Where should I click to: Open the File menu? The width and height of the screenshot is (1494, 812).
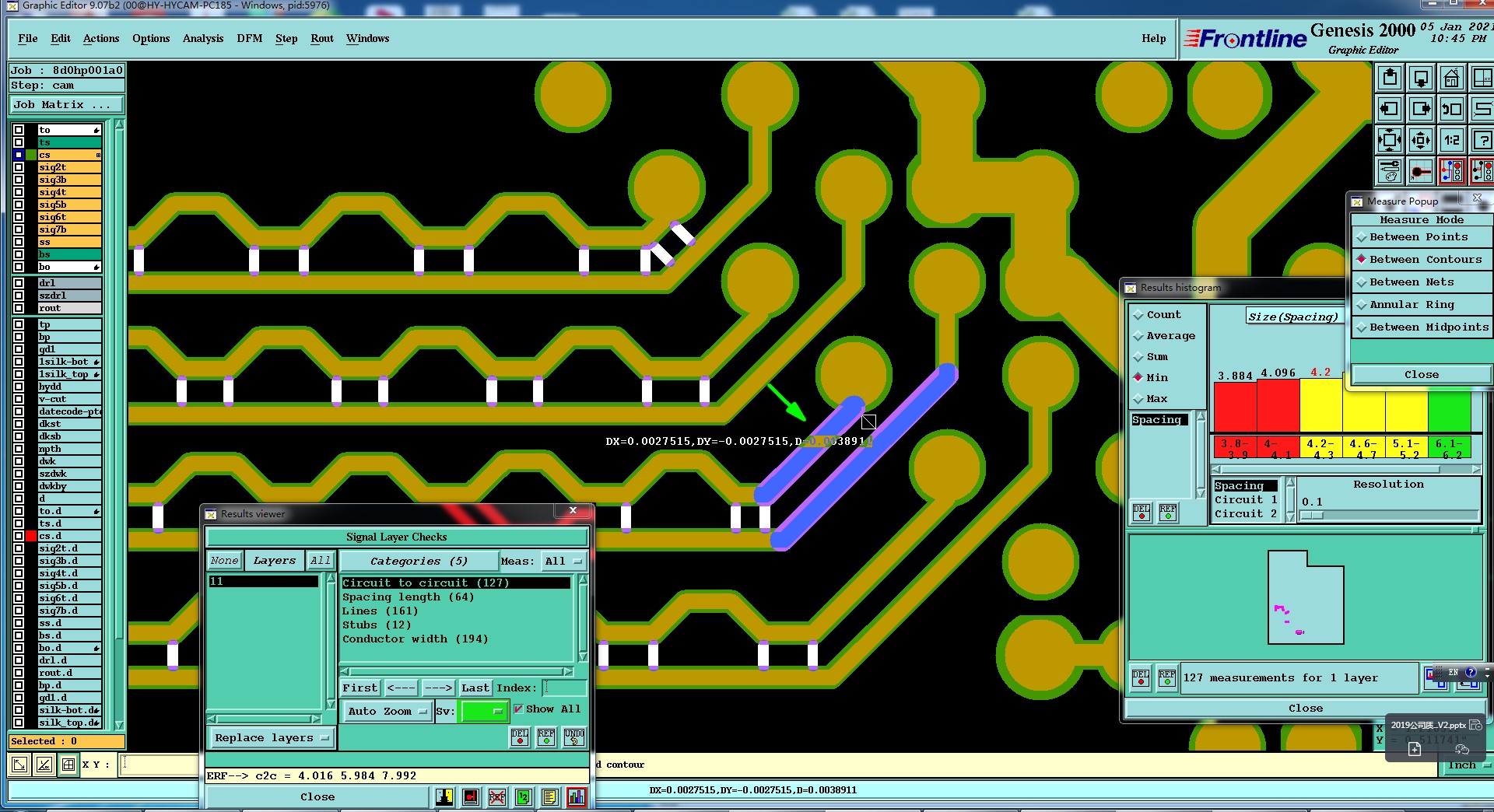click(x=28, y=38)
